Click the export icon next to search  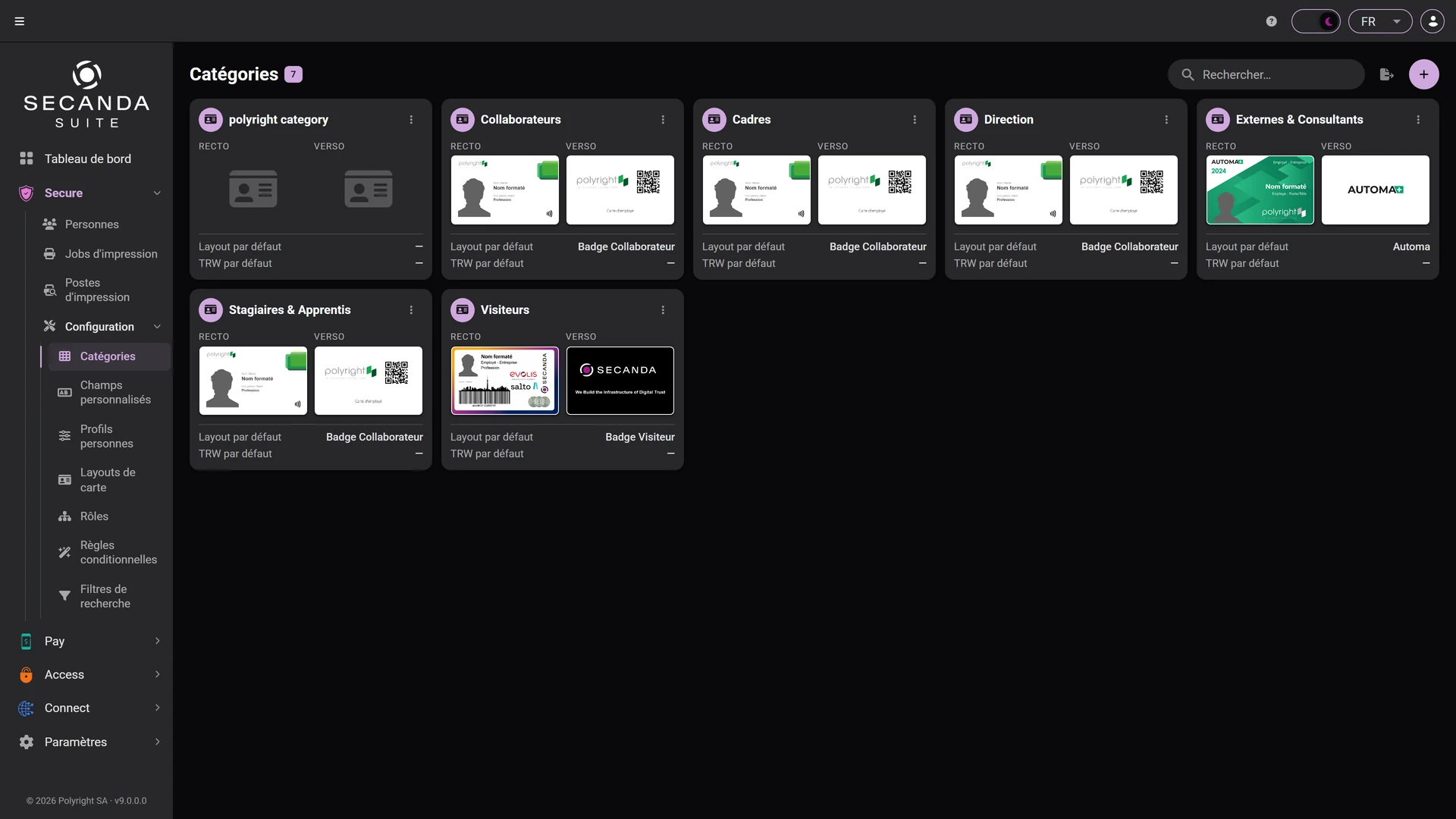[x=1386, y=74]
